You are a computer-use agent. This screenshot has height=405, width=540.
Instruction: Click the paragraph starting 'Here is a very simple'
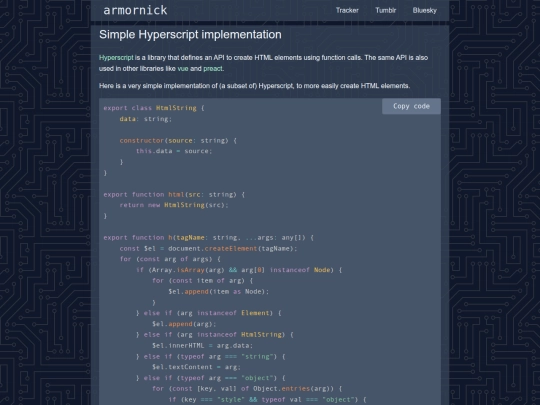pos(255,86)
